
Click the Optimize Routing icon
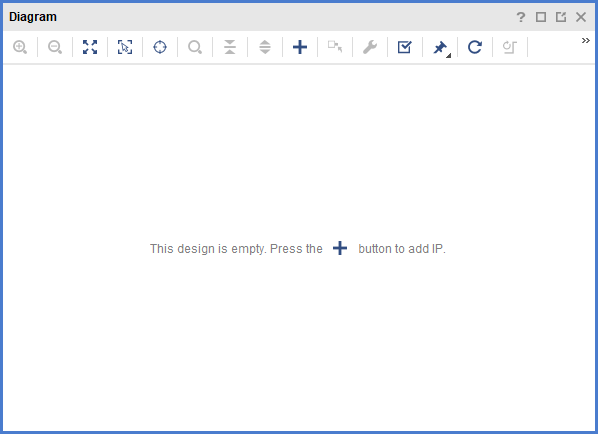point(510,47)
